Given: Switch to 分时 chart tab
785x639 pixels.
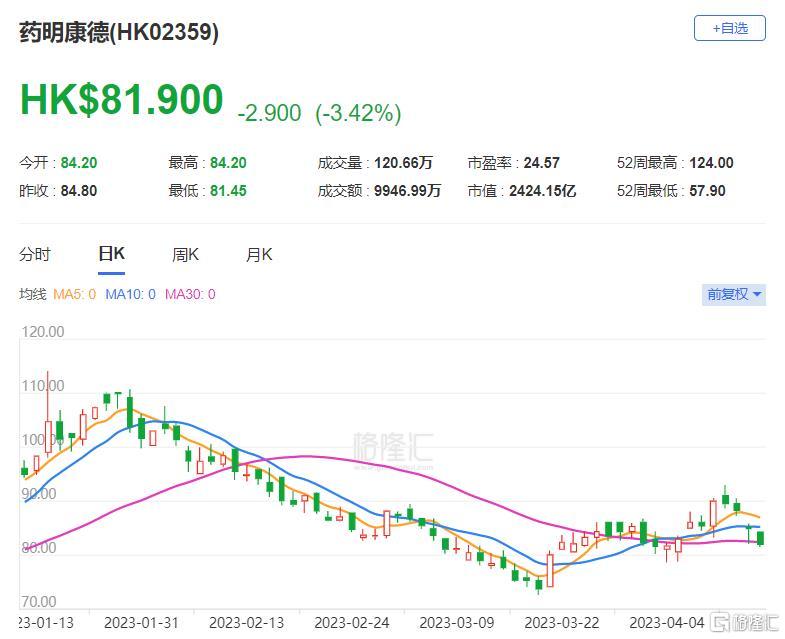Looking at the screenshot, I should click(x=35, y=254).
